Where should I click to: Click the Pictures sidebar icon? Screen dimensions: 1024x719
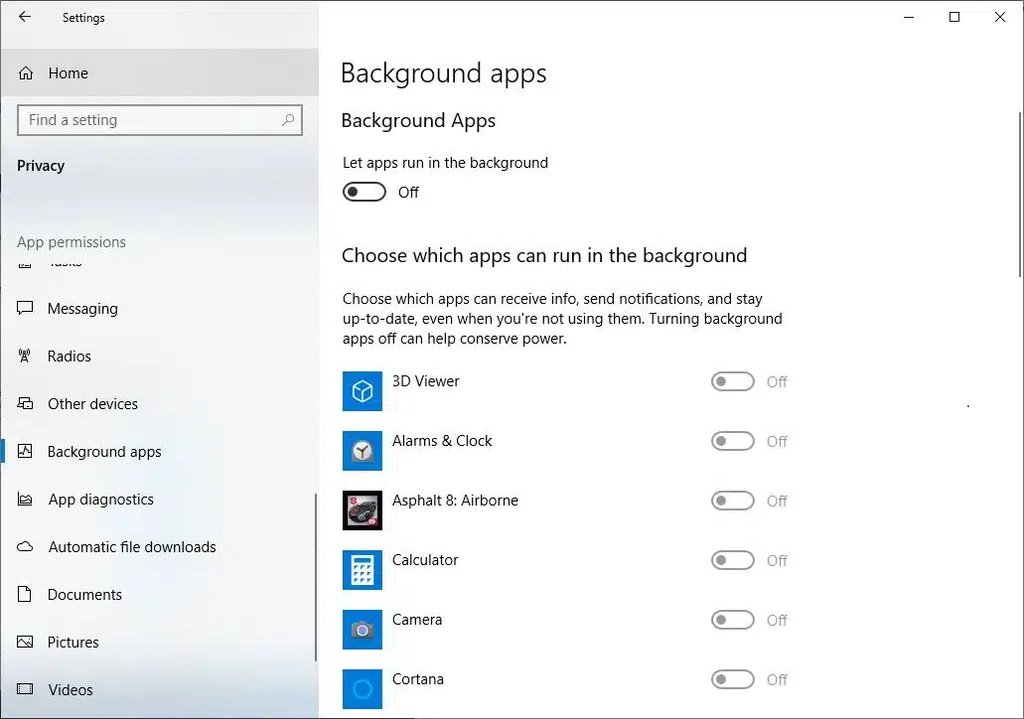25,642
